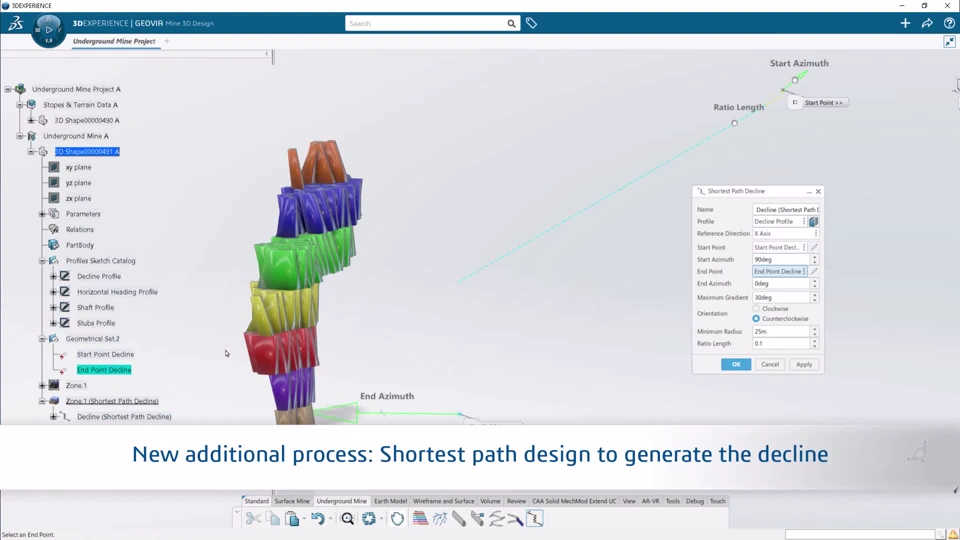Click the Copy icon in bottom toolbar
Viewport: 960px width, 540px height.
pos(273,519)
